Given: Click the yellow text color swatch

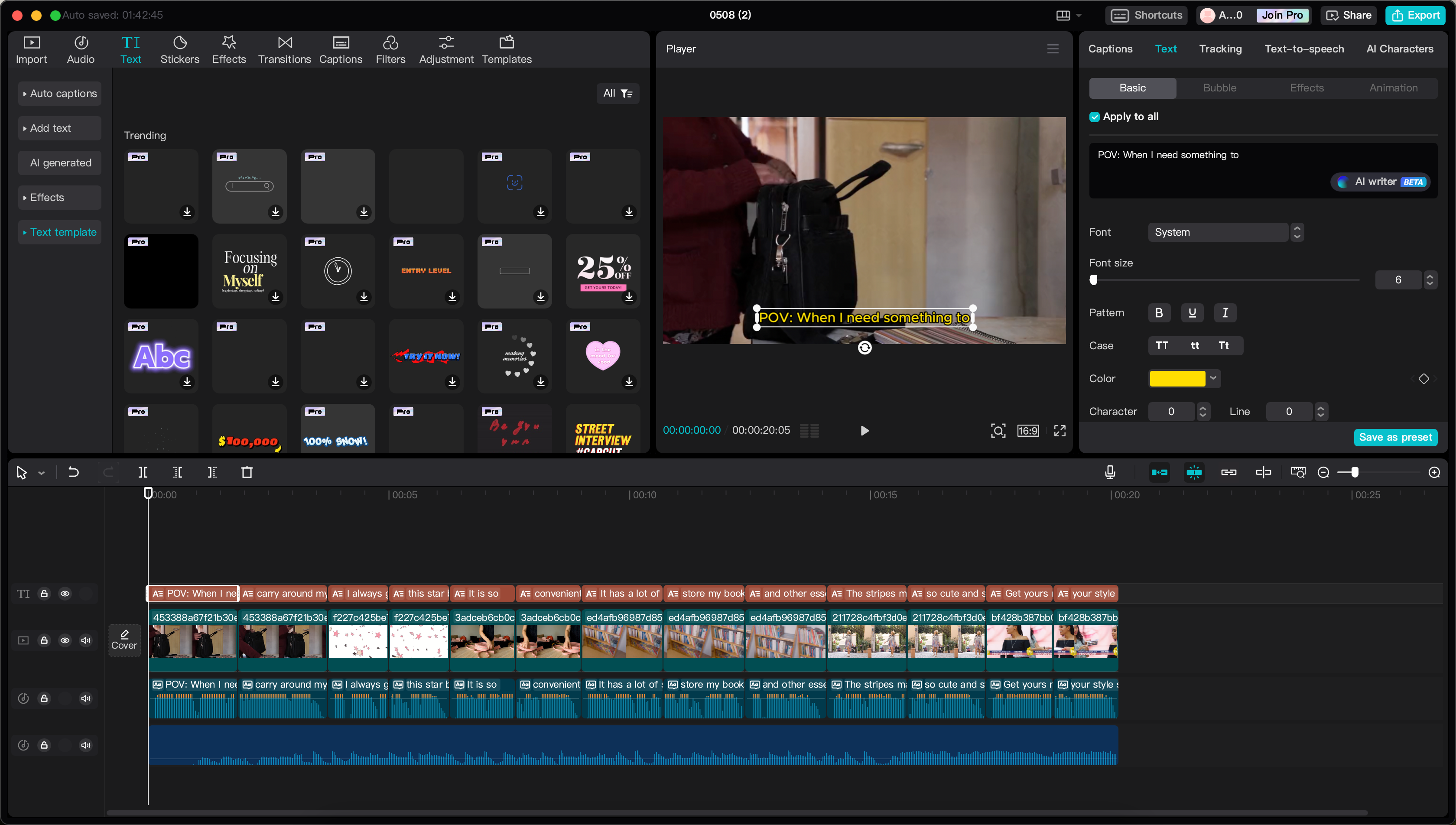Looking at the screenshot, I should click(1177, 378).
